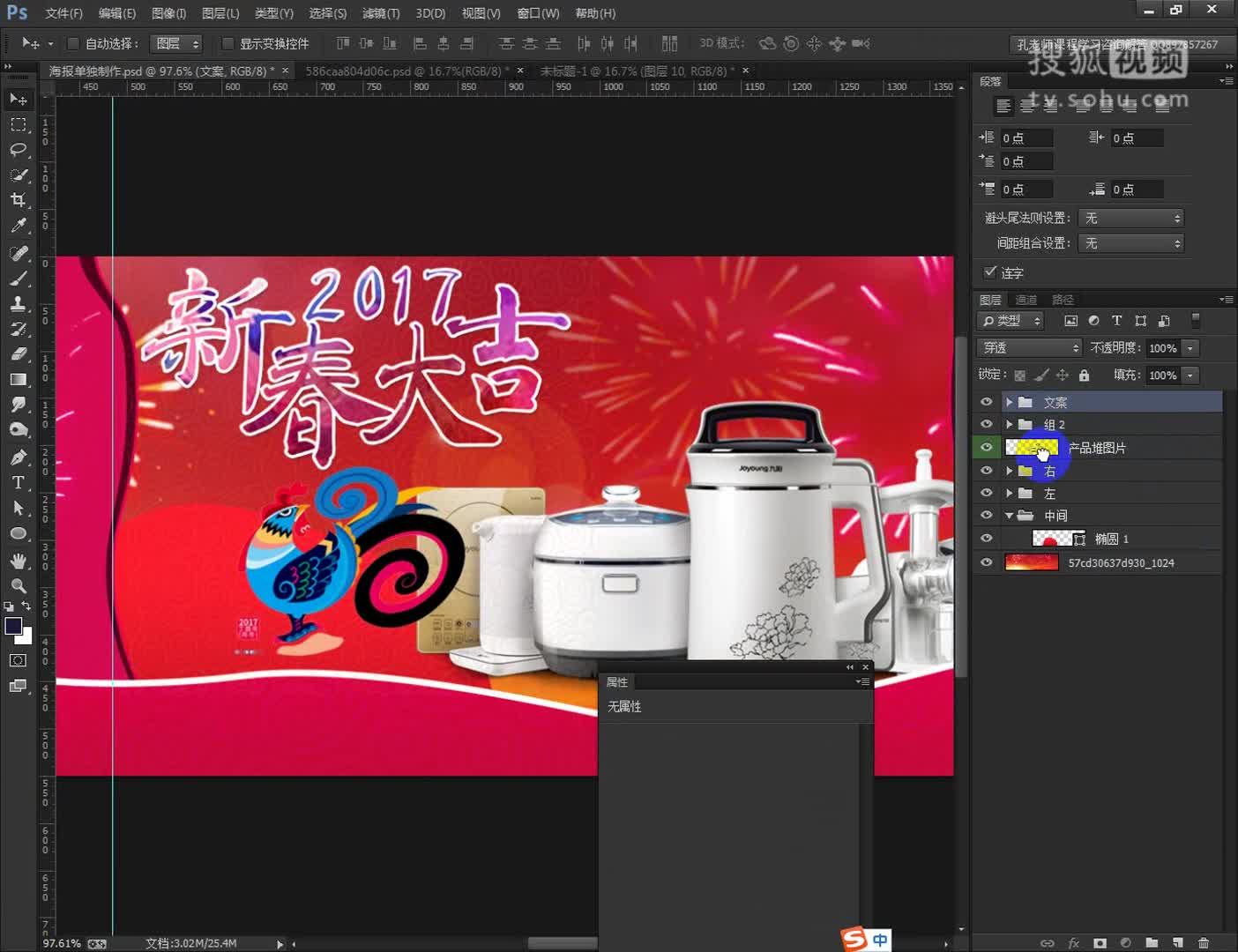Swap foreground and background colors
This screenshot has height=952, width=1238.
26,606
